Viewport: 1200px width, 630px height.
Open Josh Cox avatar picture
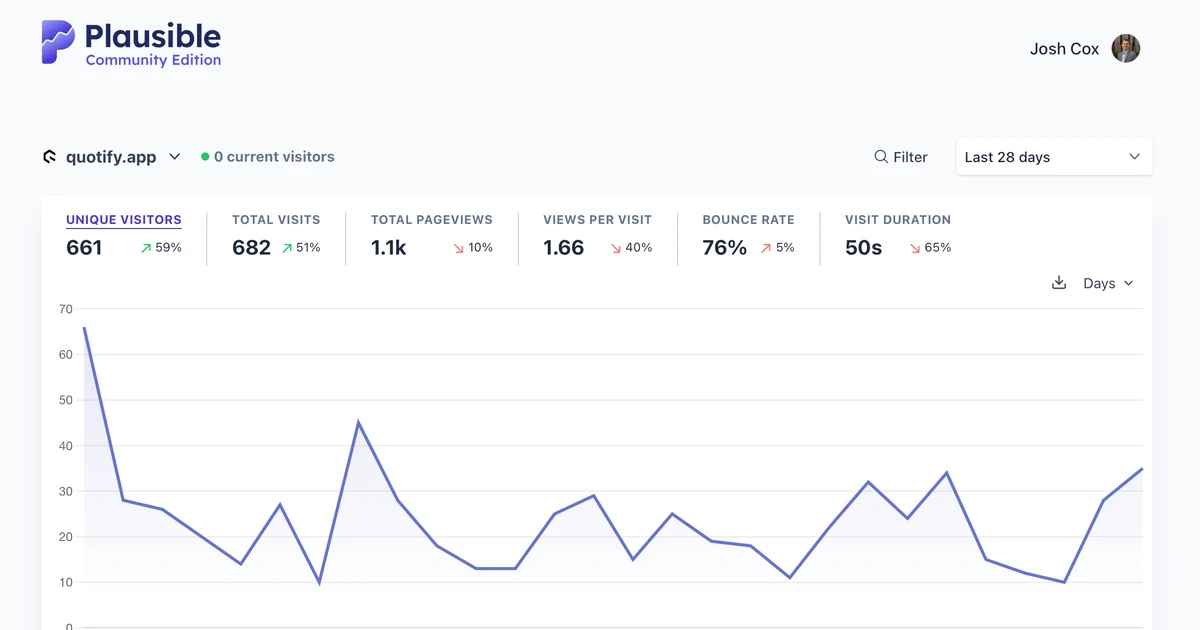[x=1126, y=48]
